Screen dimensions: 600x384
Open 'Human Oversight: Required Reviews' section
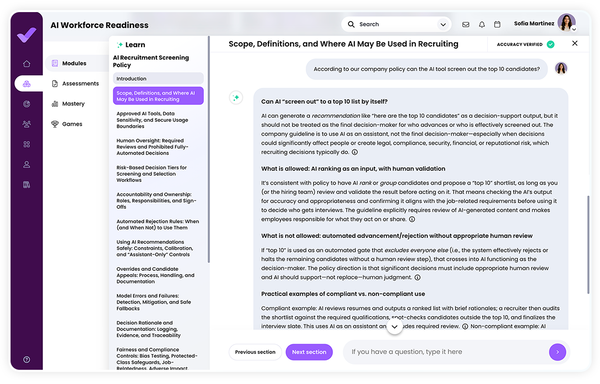tap(158, 147)
